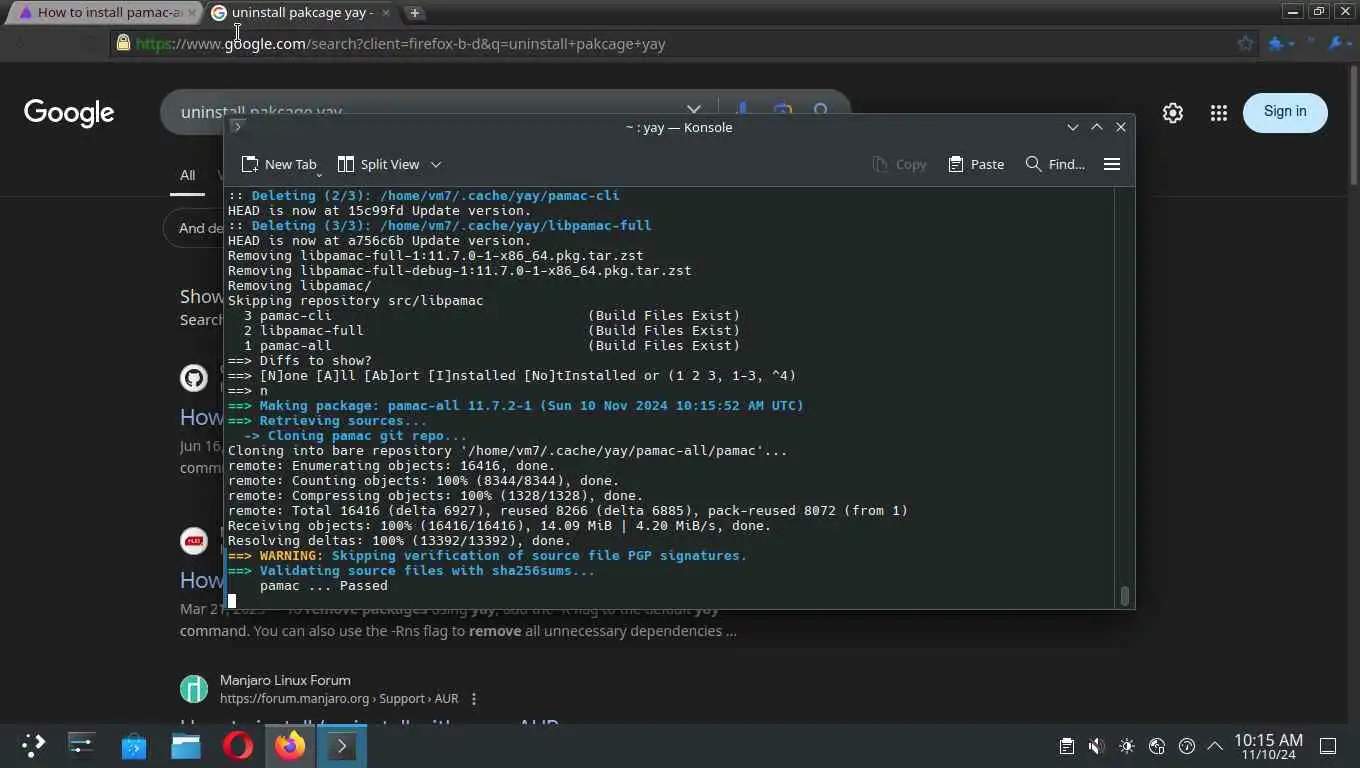The width and height of the screenshot is (1360, 768).
Task: Open Google quick settings gear
Action: pos(1173,113)
